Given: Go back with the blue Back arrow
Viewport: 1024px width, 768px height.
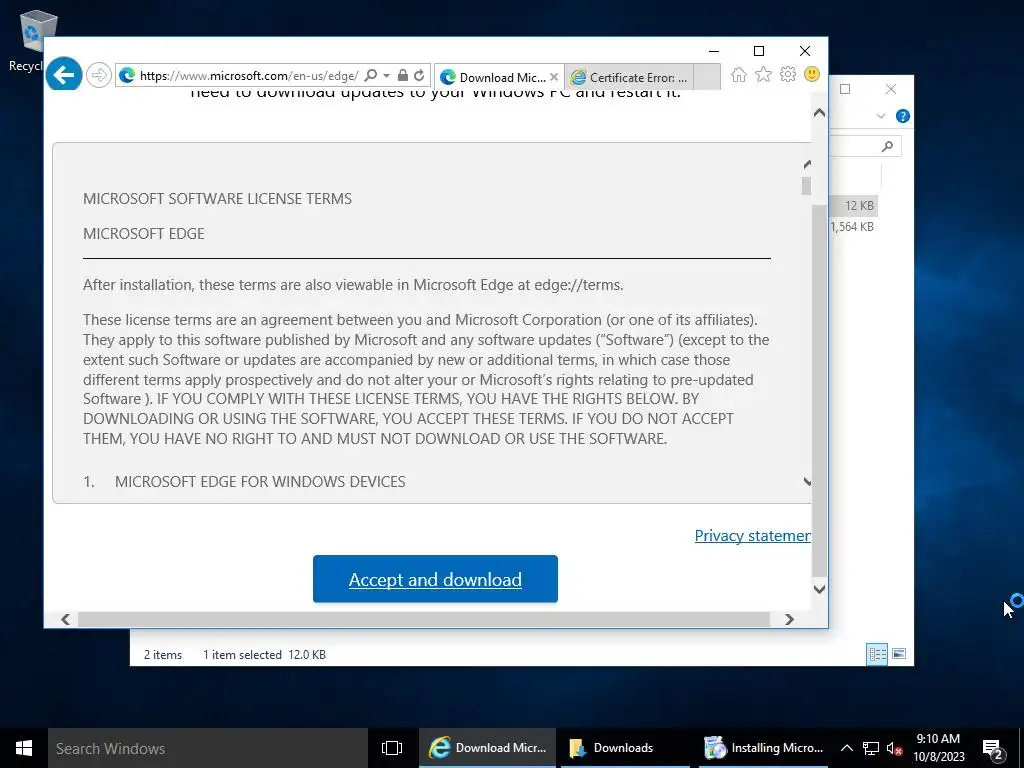Looking at the screenshot, I should coord(64,74).
